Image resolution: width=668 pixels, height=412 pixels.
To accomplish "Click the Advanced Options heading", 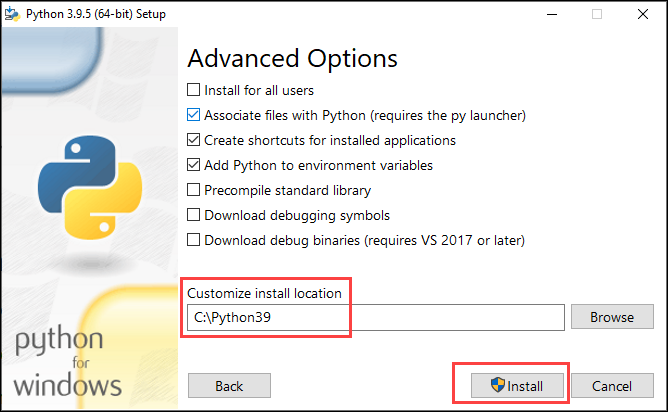I will 293,58.
